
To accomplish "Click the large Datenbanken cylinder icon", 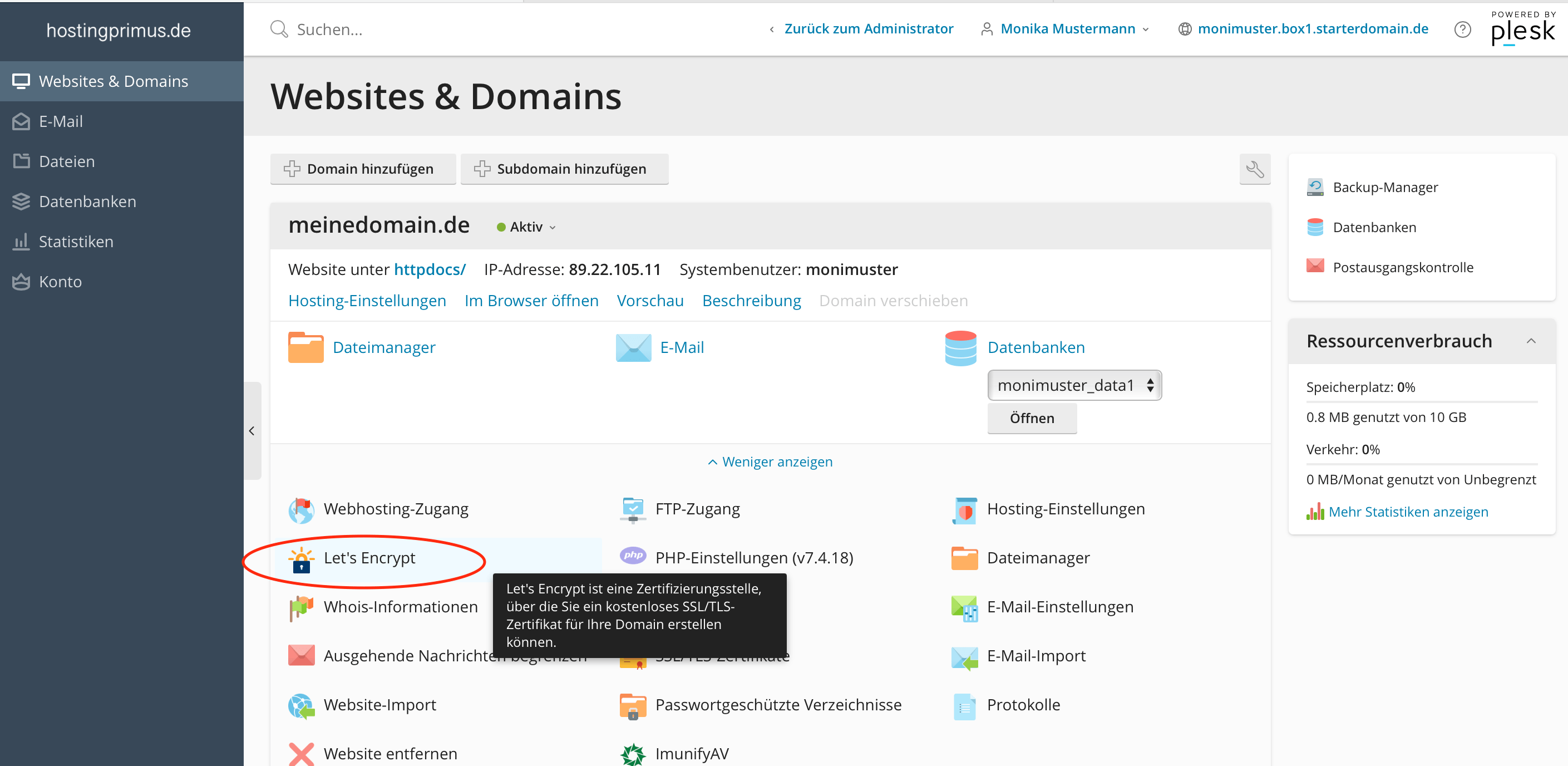I will (960, 348).
